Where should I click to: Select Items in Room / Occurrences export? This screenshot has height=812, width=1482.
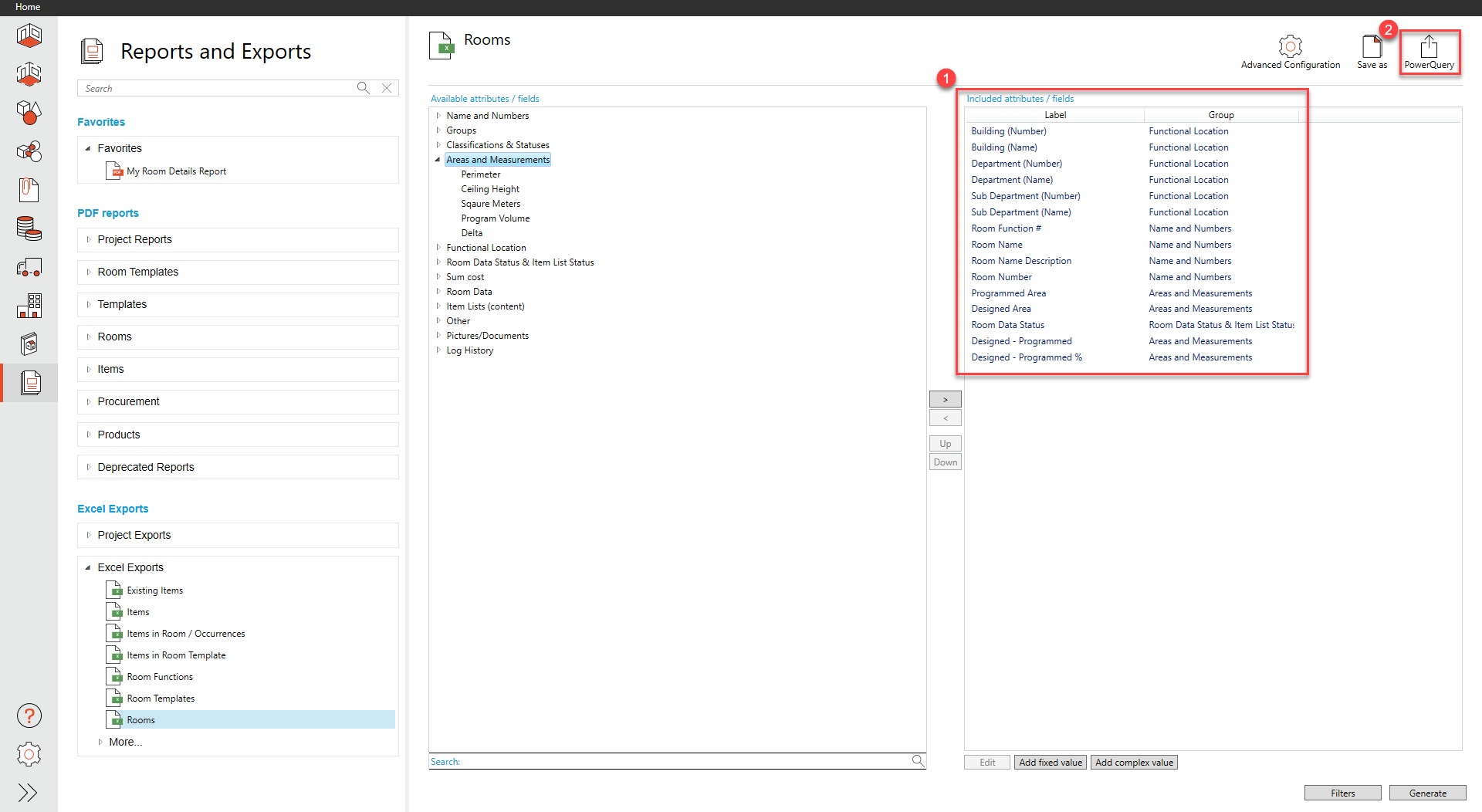tap(185, 634)
